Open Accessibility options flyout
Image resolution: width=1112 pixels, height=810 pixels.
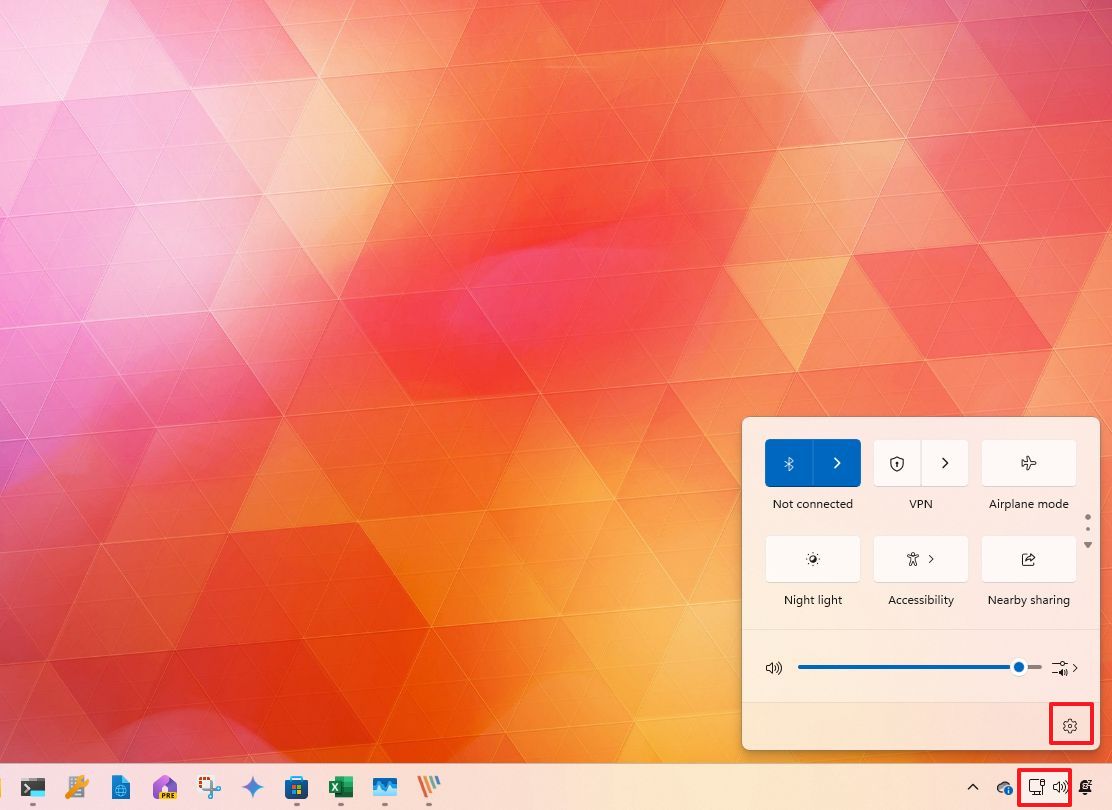[x=920, y=559]
